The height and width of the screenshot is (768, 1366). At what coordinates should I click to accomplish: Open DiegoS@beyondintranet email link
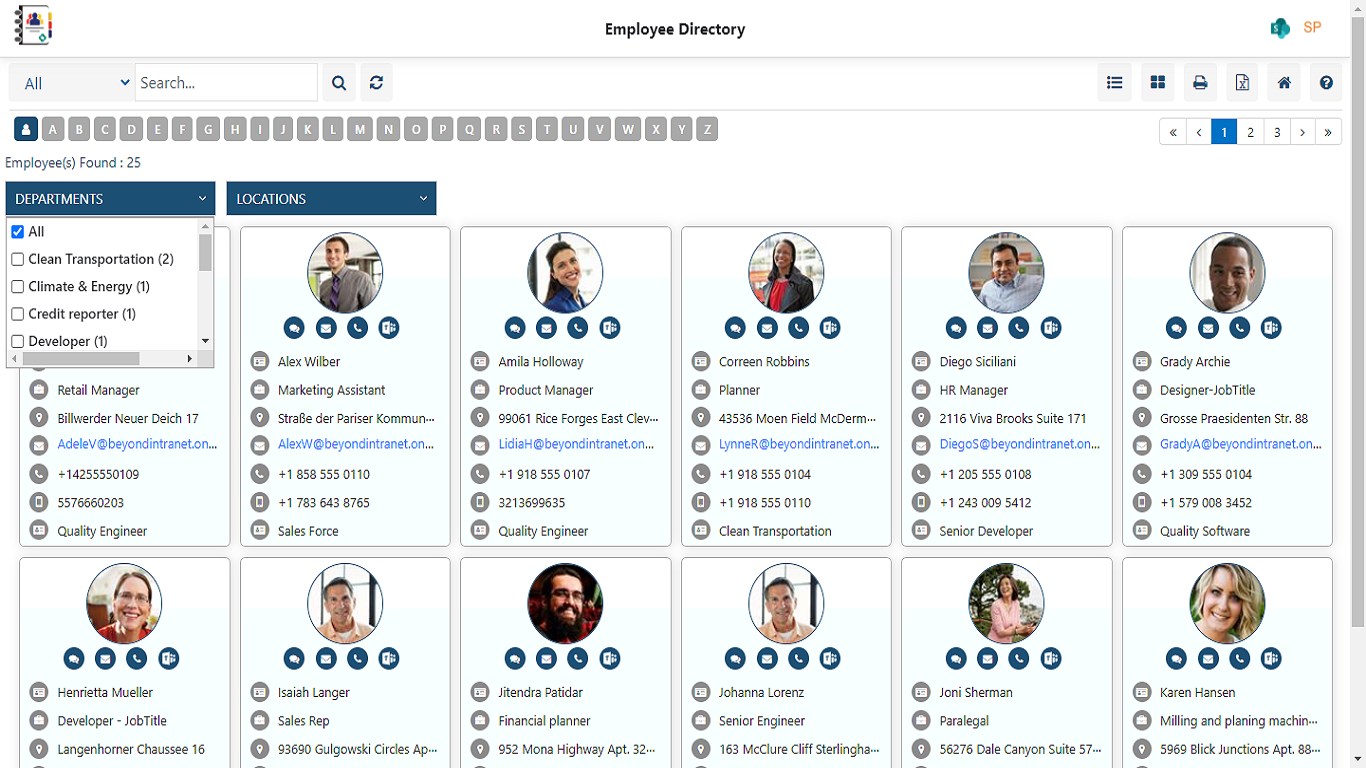point(1019,444)
